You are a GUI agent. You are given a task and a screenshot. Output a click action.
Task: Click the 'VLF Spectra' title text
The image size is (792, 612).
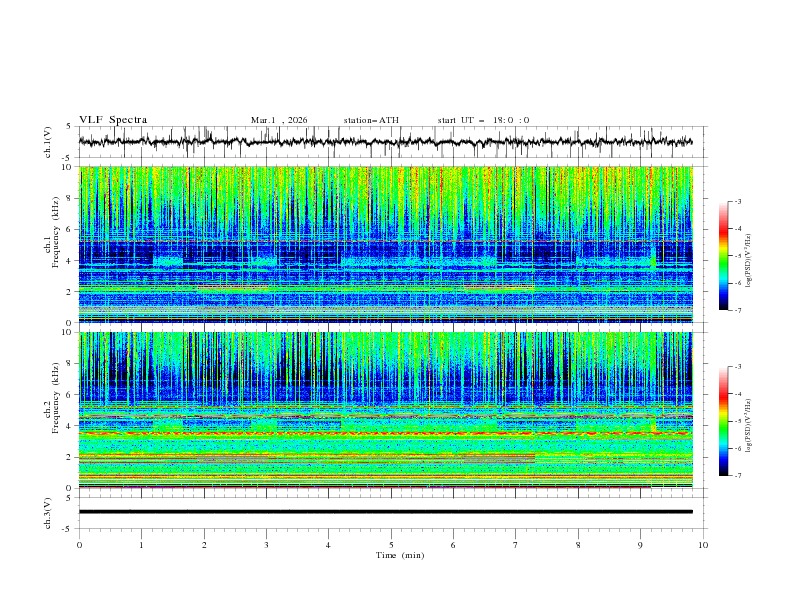pos(113,120)
